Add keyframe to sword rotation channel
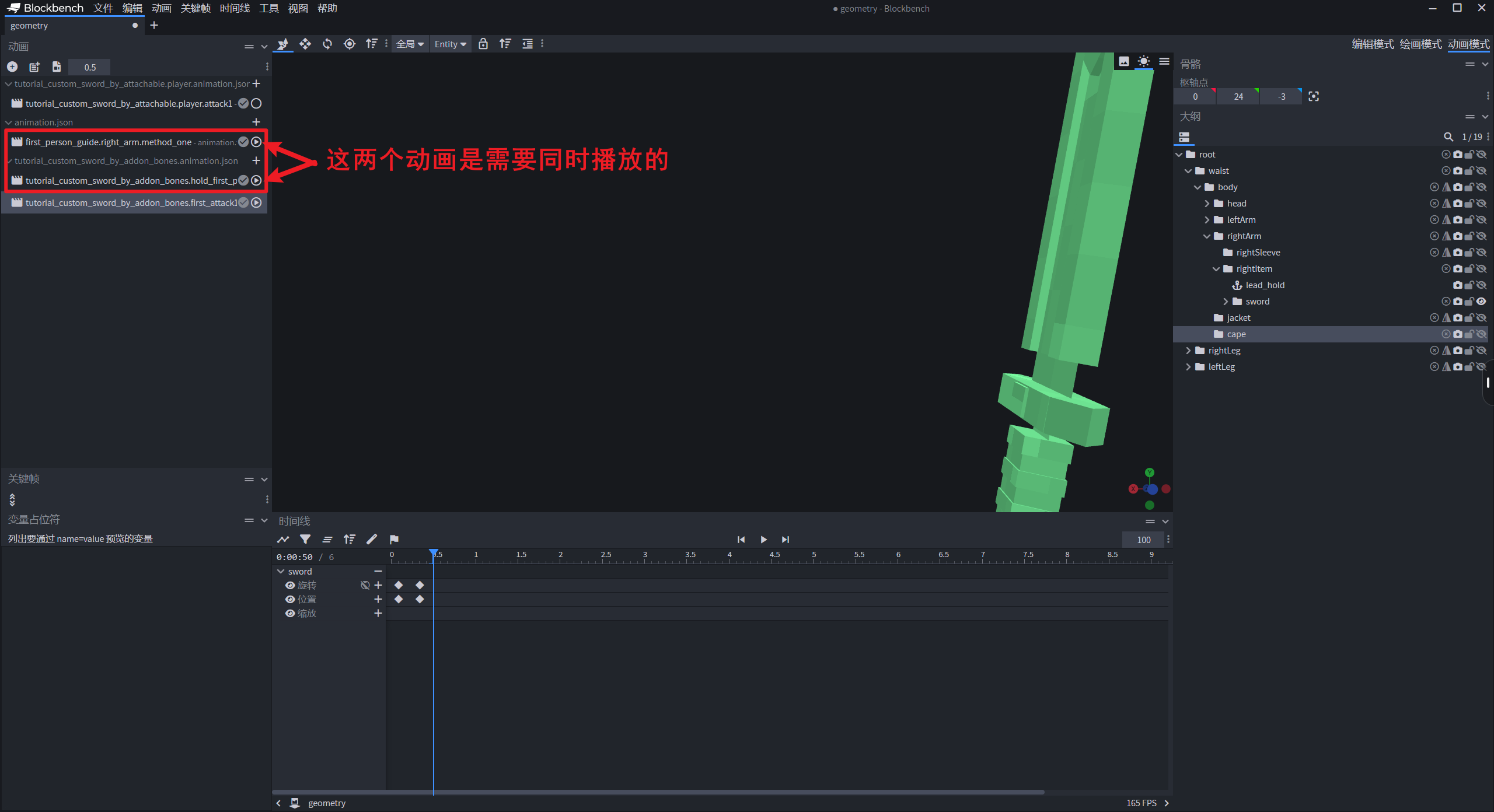Screen dimensions: 1494x812 [x=378, y=585]
